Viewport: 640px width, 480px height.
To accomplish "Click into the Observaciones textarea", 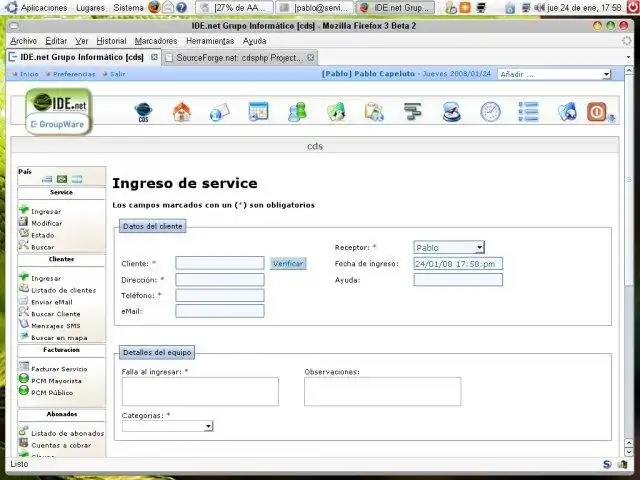I will pyautogui.click(x=382, y=391).
